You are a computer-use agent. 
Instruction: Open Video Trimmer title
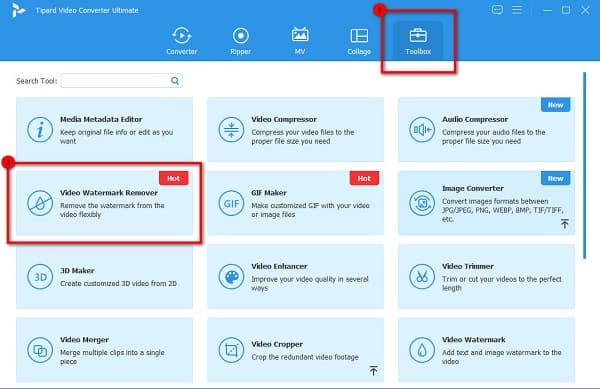pos(468,266)
